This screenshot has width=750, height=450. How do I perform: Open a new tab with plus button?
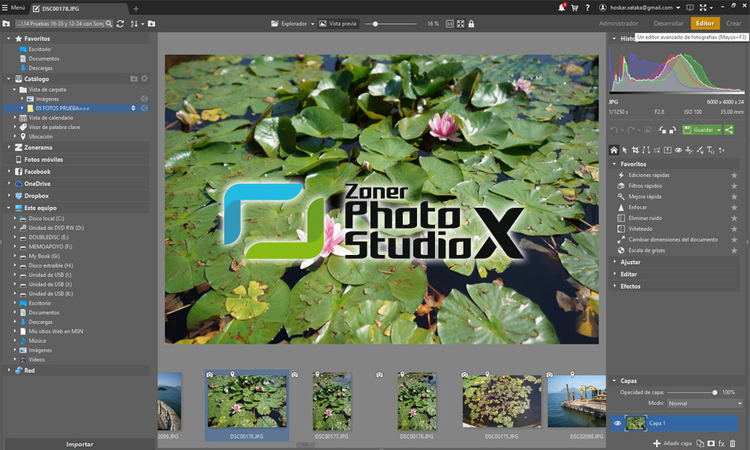coord(136,9)
